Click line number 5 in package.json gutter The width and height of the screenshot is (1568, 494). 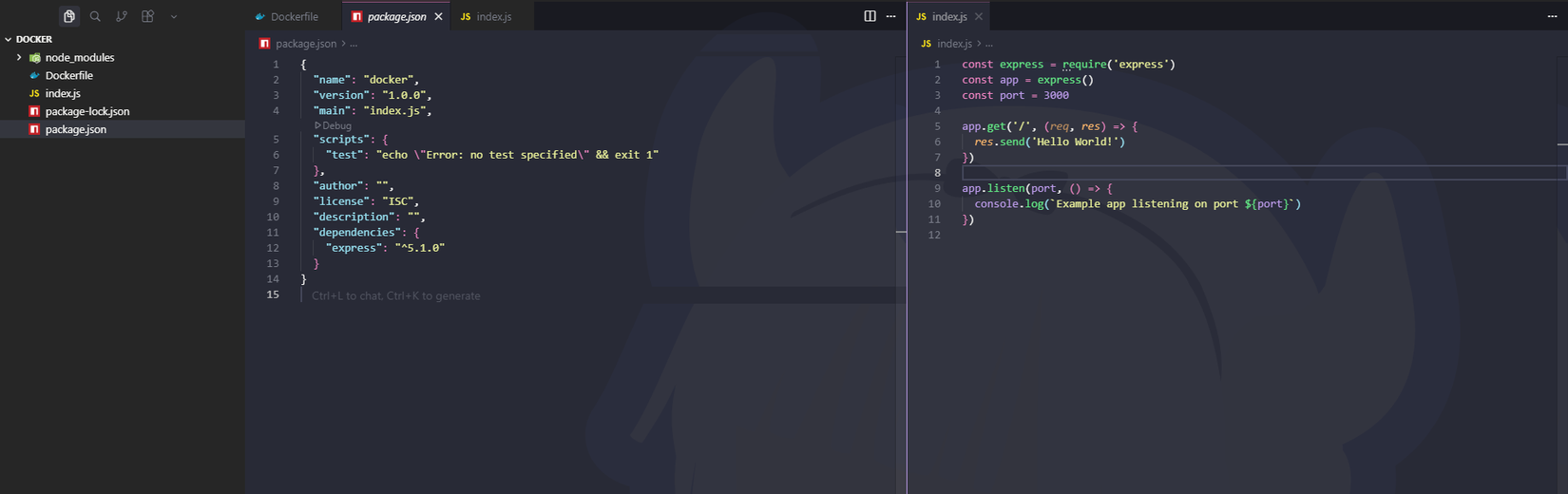(x=276, y=140)
